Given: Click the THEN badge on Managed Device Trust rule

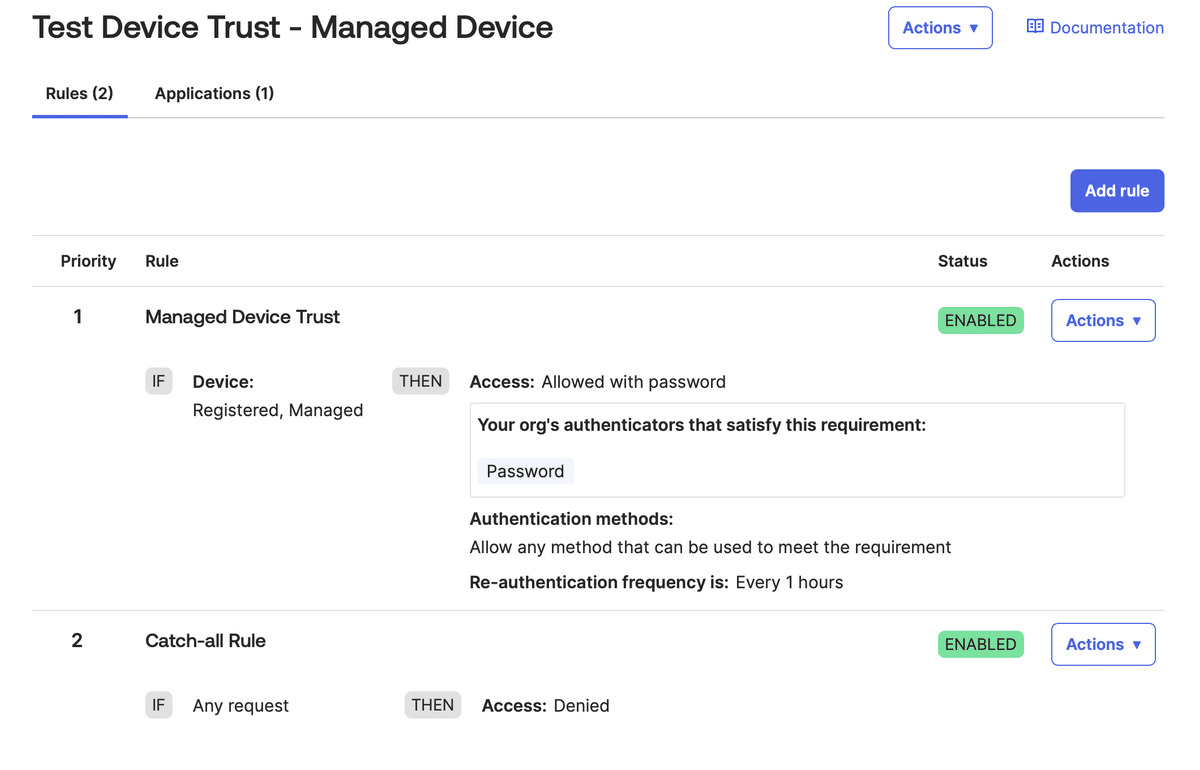Looking at the screenshot, I should (421, 381).
